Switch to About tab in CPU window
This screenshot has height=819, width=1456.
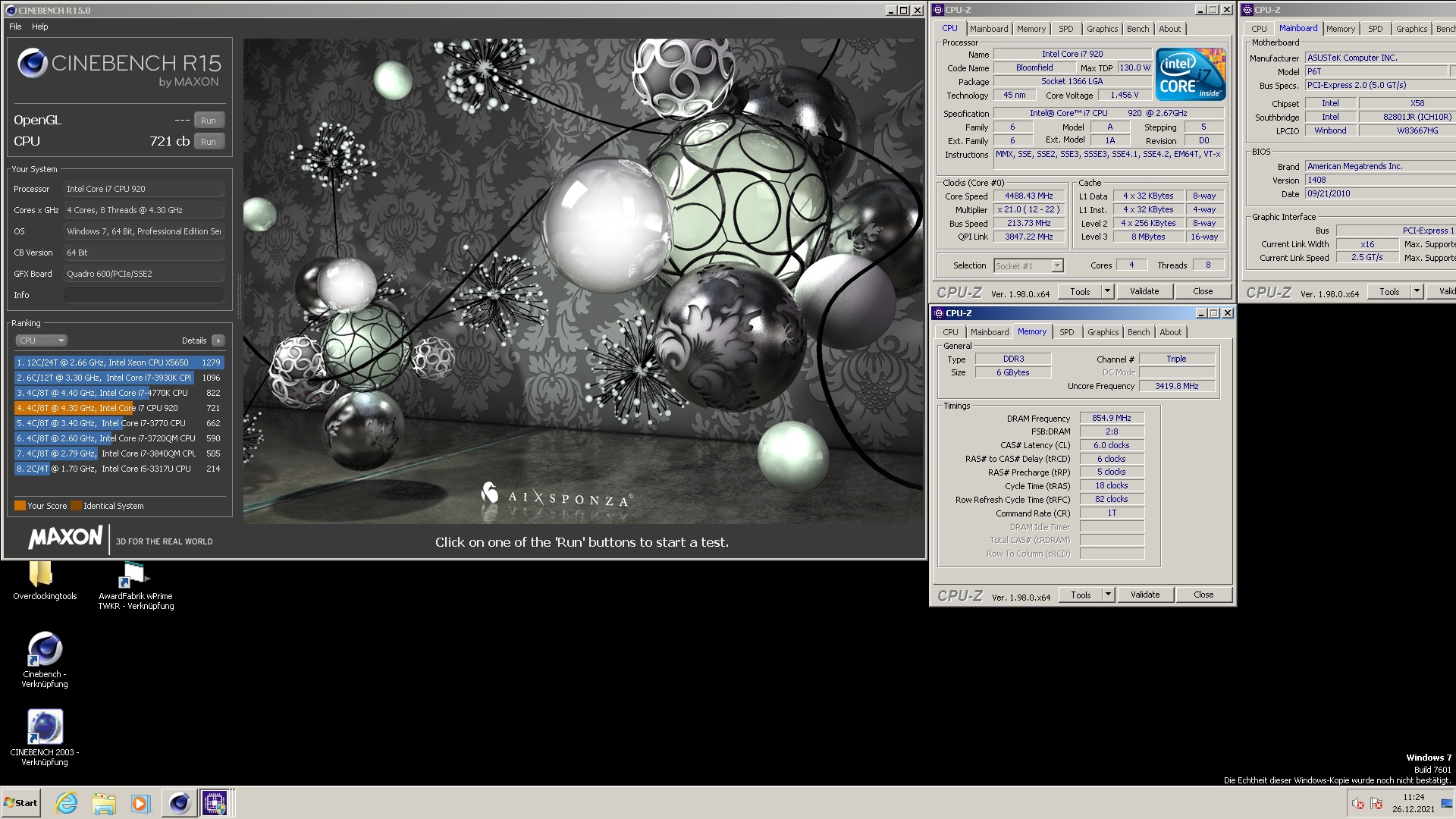coord(1169,29)
